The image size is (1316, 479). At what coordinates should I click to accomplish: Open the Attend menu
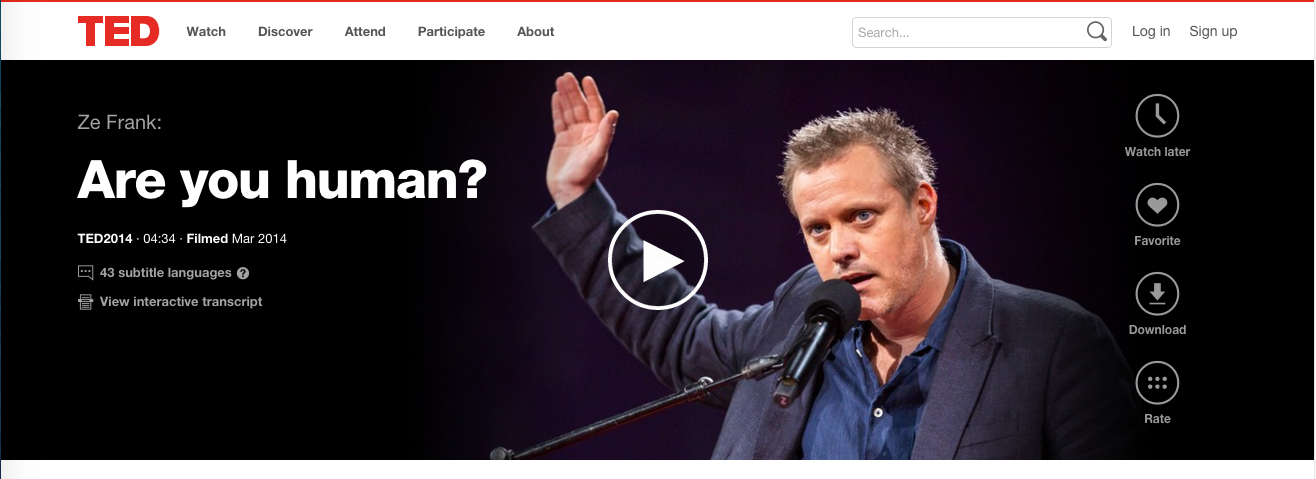click(365, 32)
